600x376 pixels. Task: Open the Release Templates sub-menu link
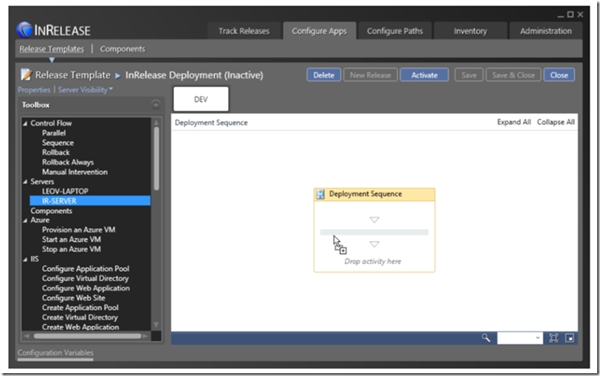[x=52, y=49]
